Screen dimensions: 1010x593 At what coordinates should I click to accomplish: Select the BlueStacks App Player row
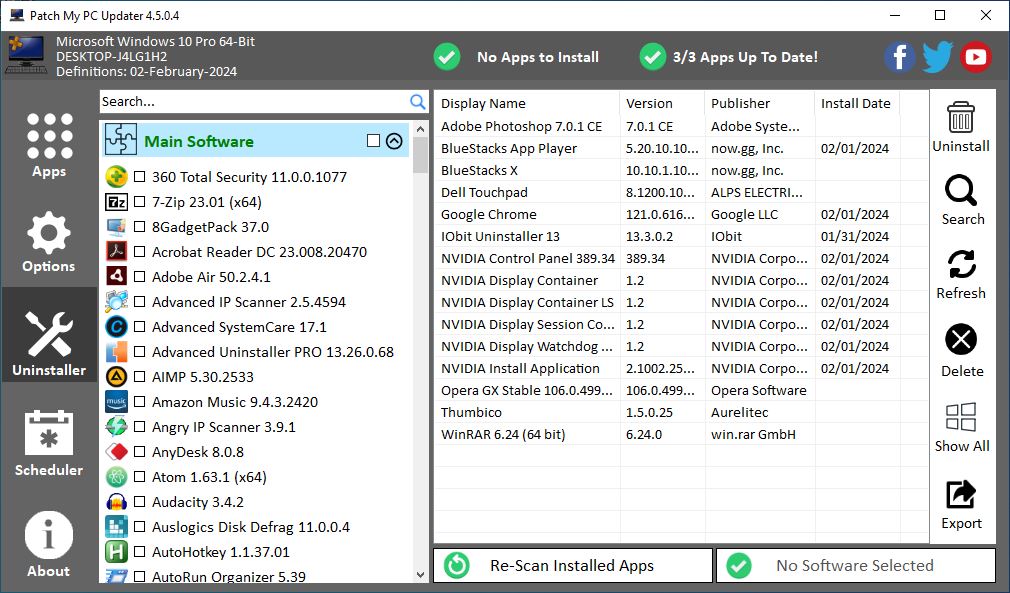pos(681,148)
